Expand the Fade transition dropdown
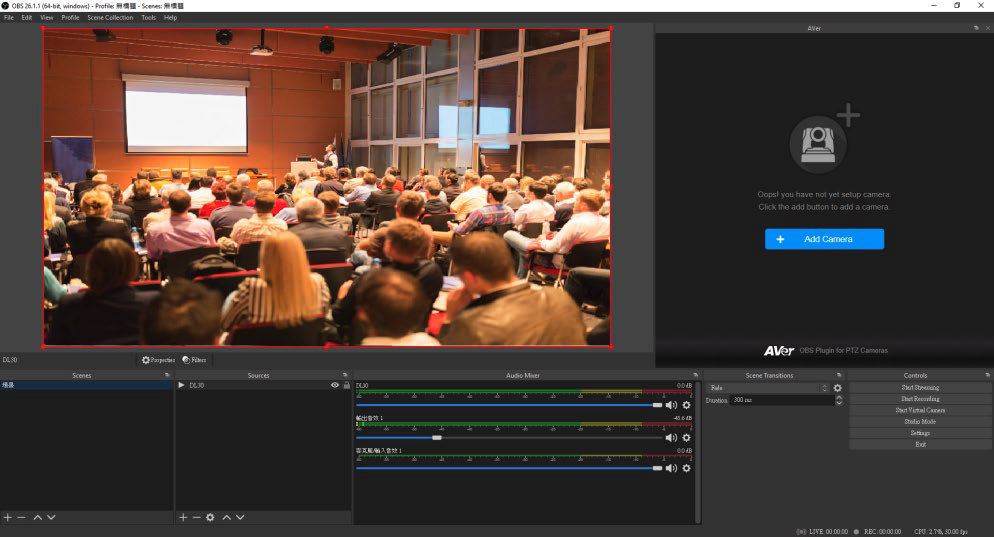 pos(825,388)
